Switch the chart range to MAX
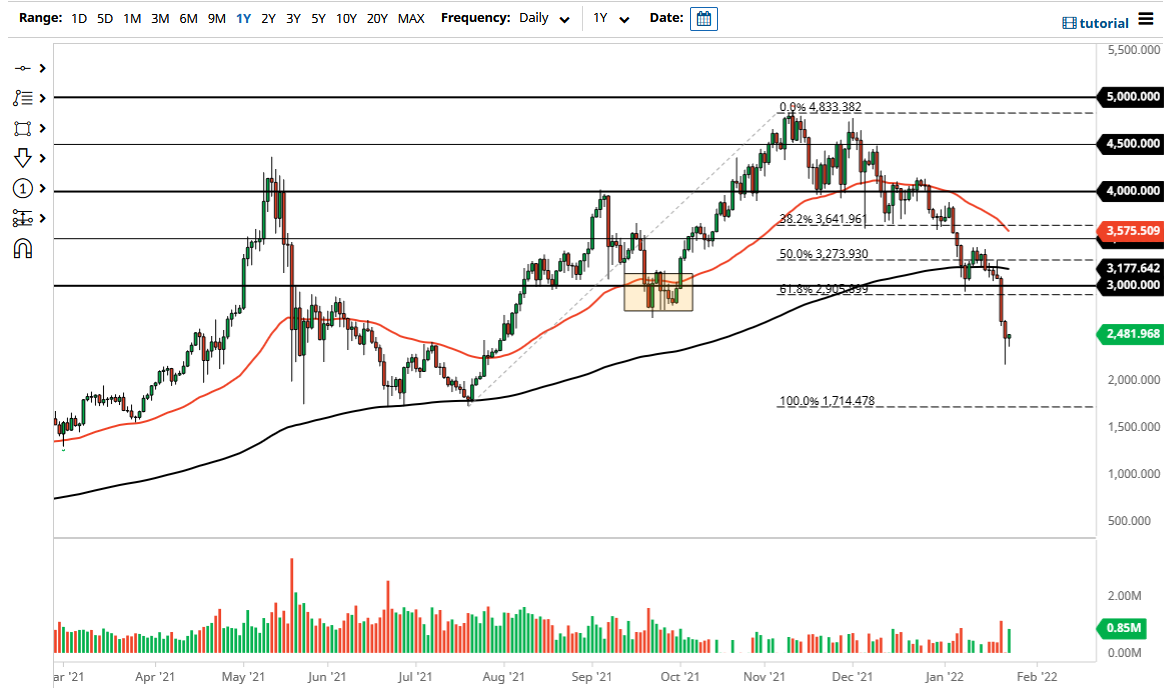The width and height of the screenshot is (1176, 697). click(411, 18)
